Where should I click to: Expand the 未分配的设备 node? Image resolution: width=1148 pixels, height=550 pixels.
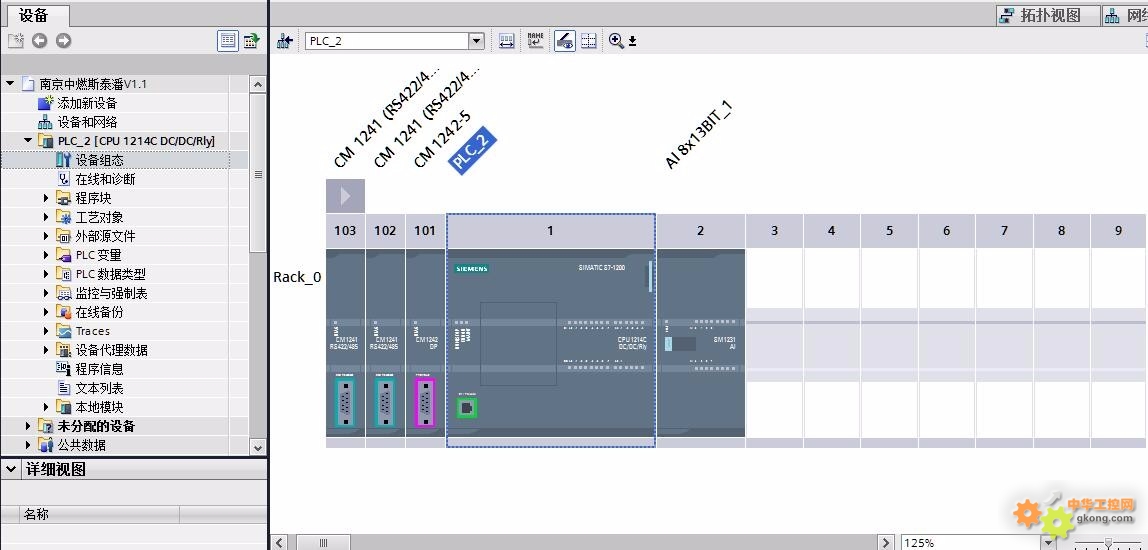coord(29,426)
